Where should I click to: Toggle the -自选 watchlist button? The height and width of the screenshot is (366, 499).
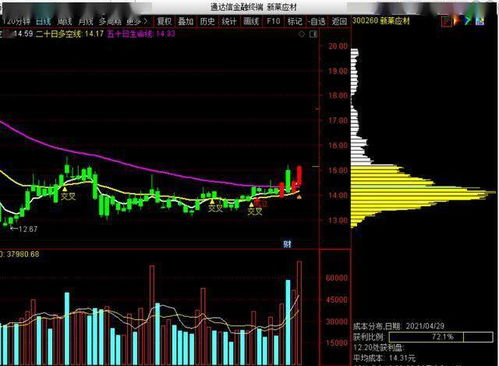pyautogui.click(x=317, y=21)
